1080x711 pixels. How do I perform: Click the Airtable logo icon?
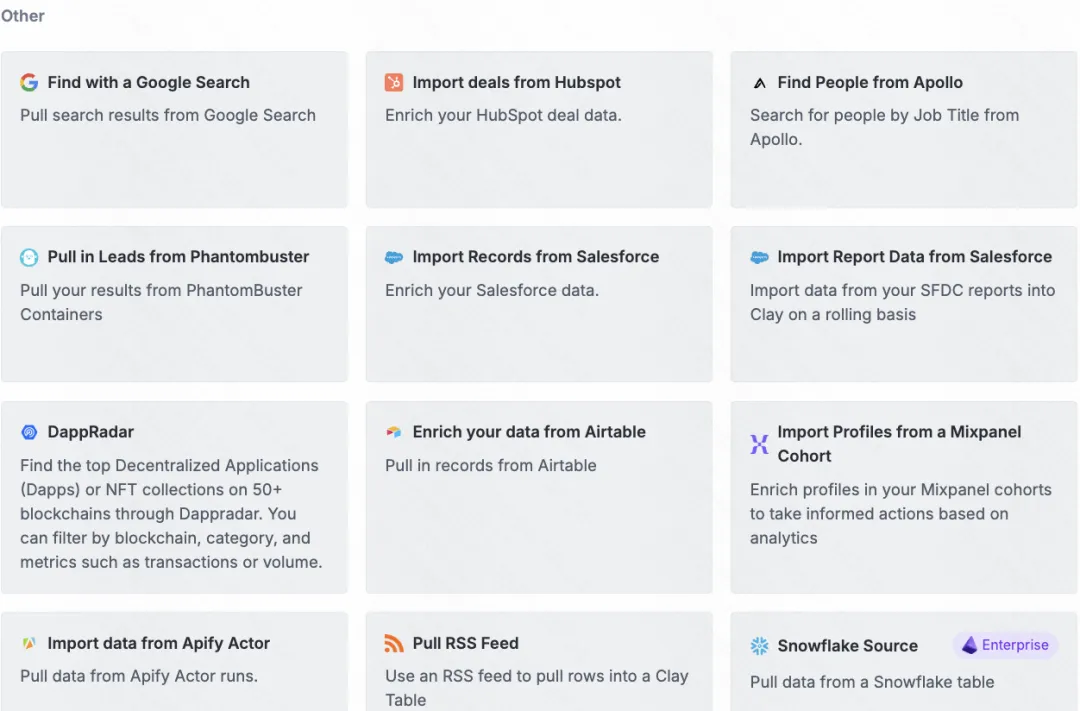click(394, 432)
